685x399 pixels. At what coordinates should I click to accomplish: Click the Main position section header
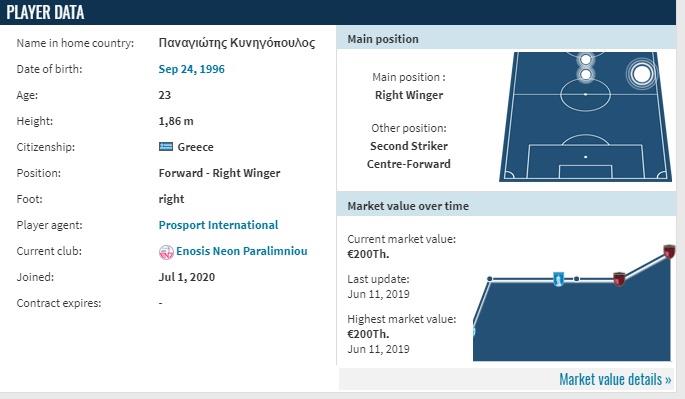tap(506, 39)
